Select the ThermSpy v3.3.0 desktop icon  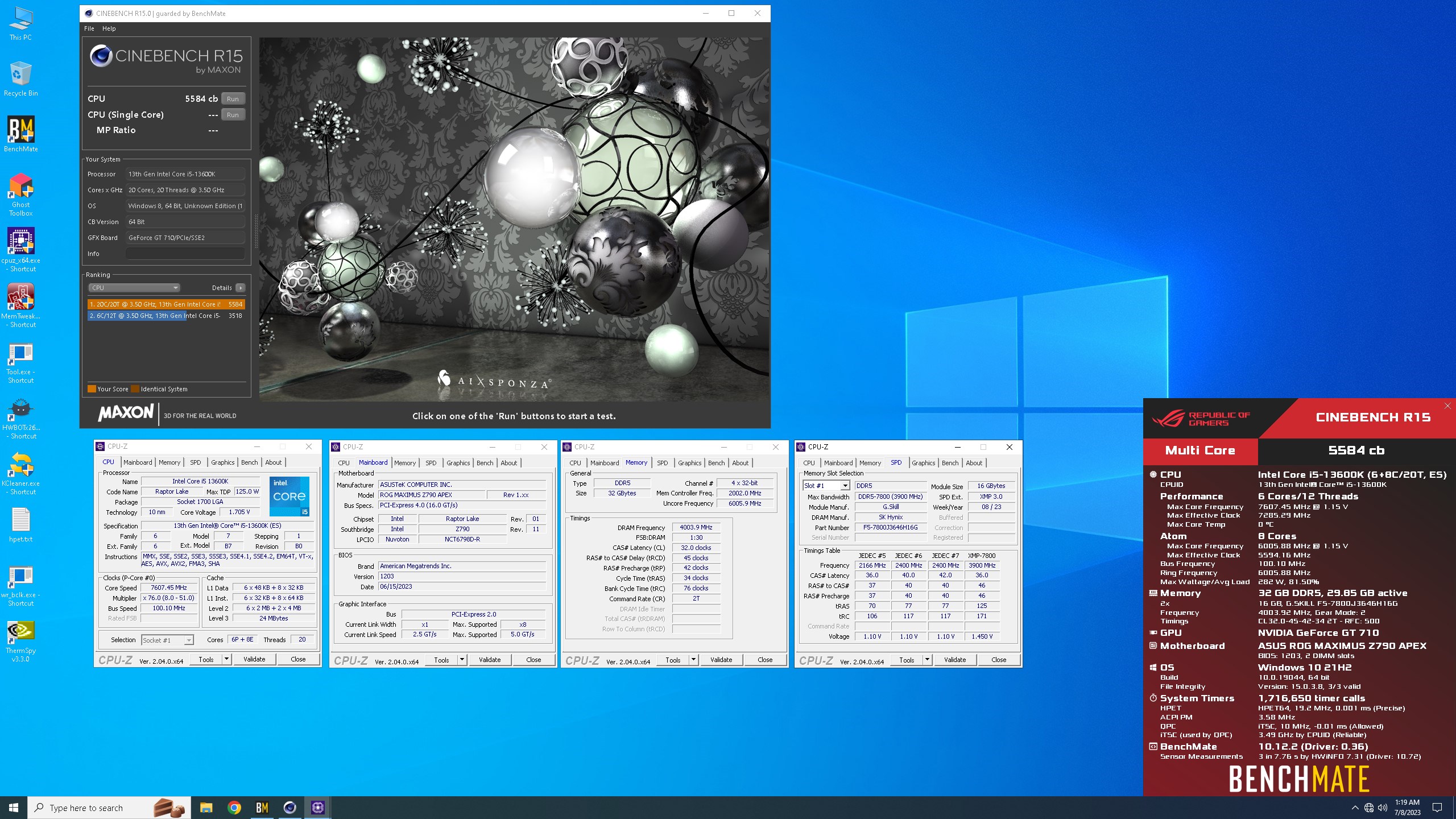(x=20, y=640)
